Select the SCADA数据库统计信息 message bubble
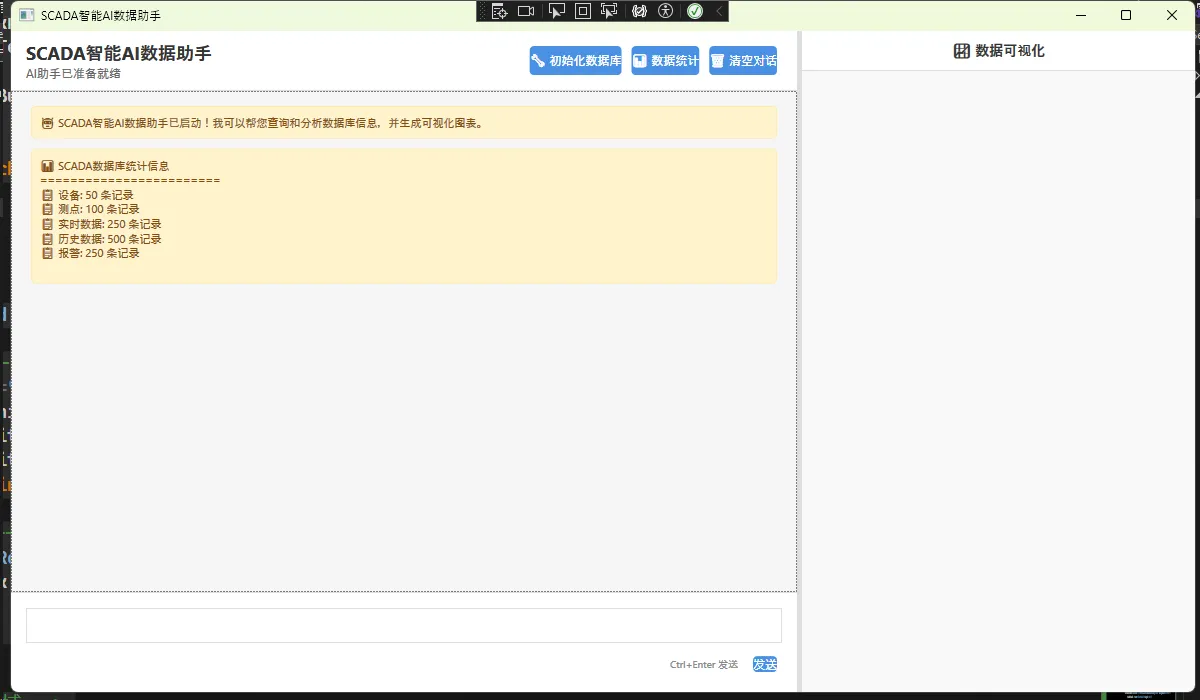1200x700 pixels. pyautogui.click(x=403, y=216)
